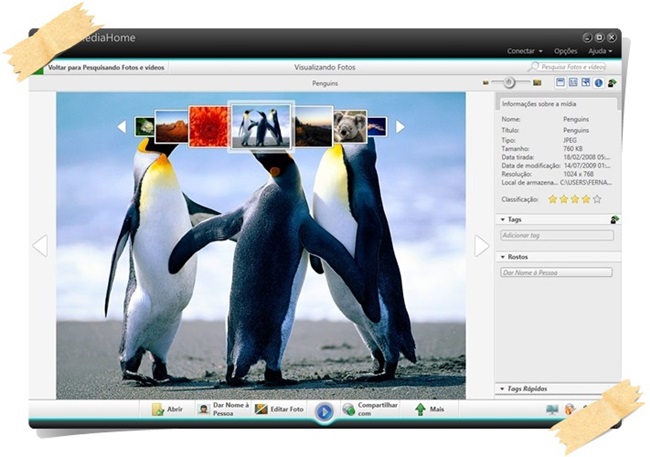This screenshot has width=650, height=457.
Task: Click the person tag icon in top toolbar
Action: pyautogui.click(x=612, y=83)
